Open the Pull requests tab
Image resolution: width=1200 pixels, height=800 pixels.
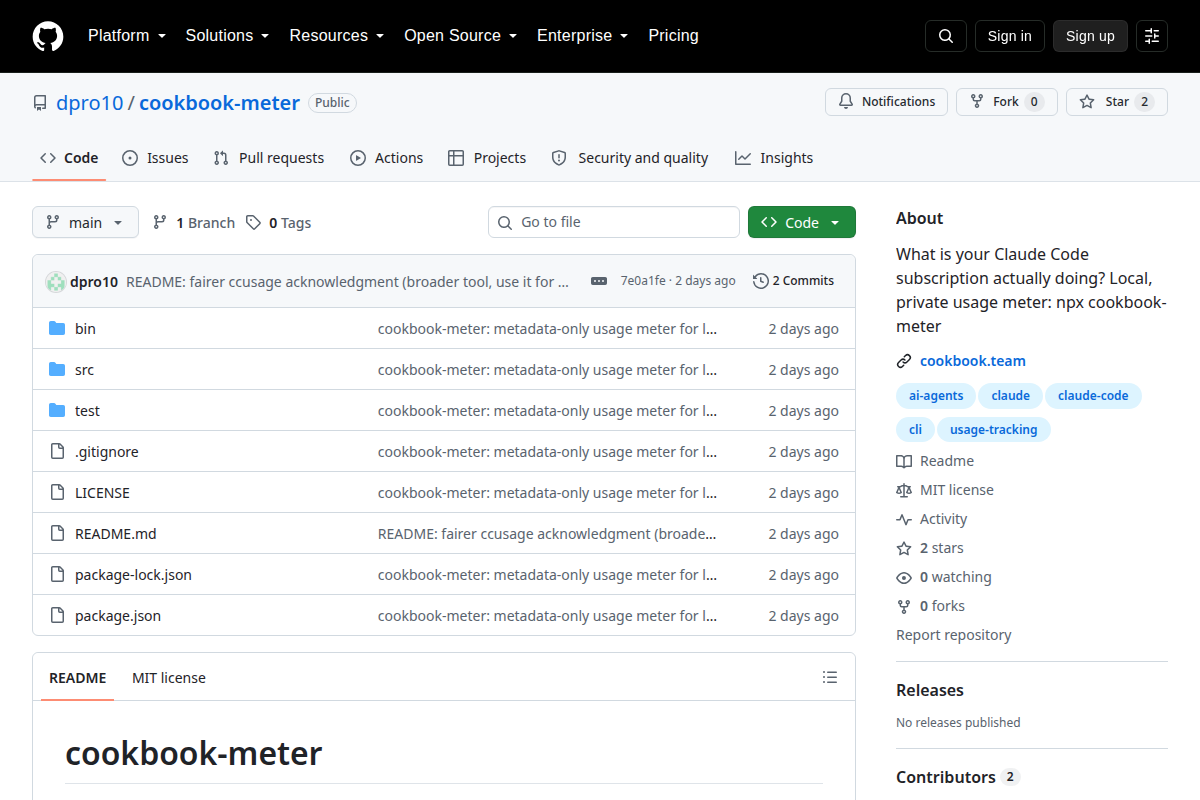pyautogui.click(x=269, y=158)
